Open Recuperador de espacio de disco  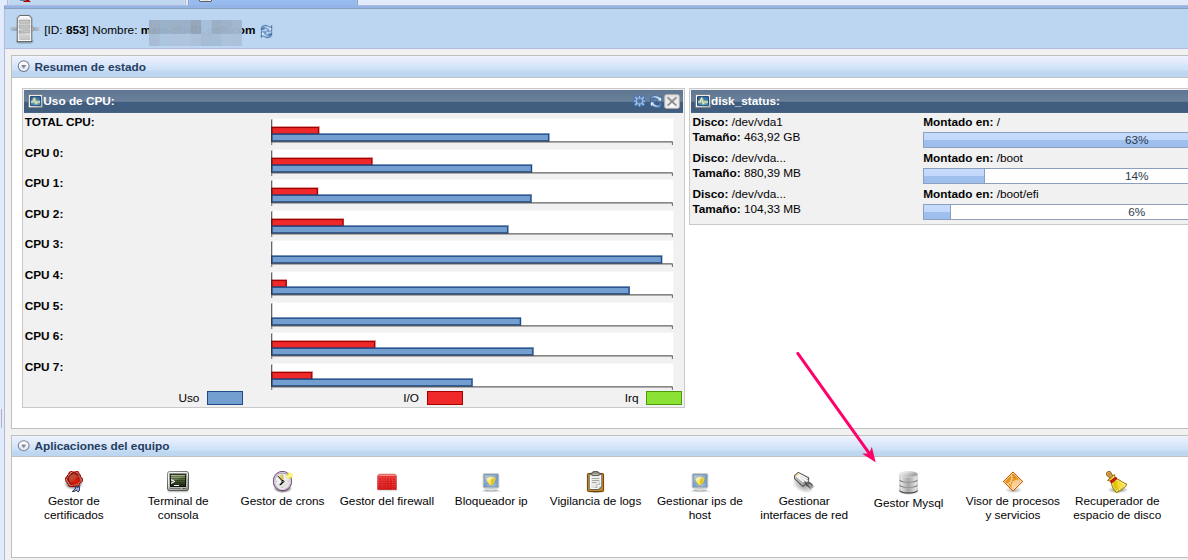(x=1117, y=482)
